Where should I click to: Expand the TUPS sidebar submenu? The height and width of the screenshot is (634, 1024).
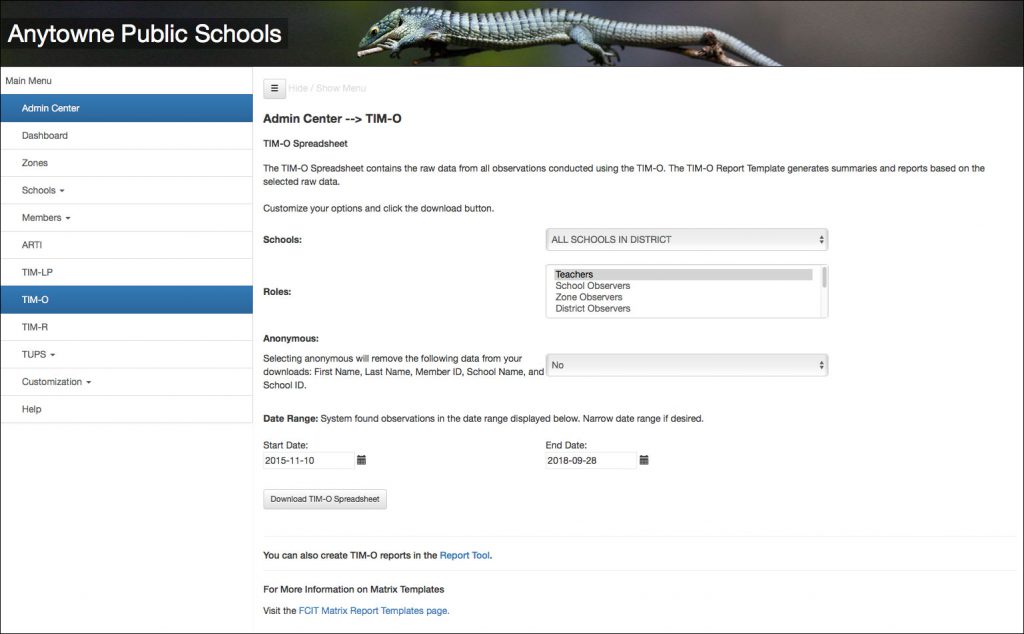38,354
